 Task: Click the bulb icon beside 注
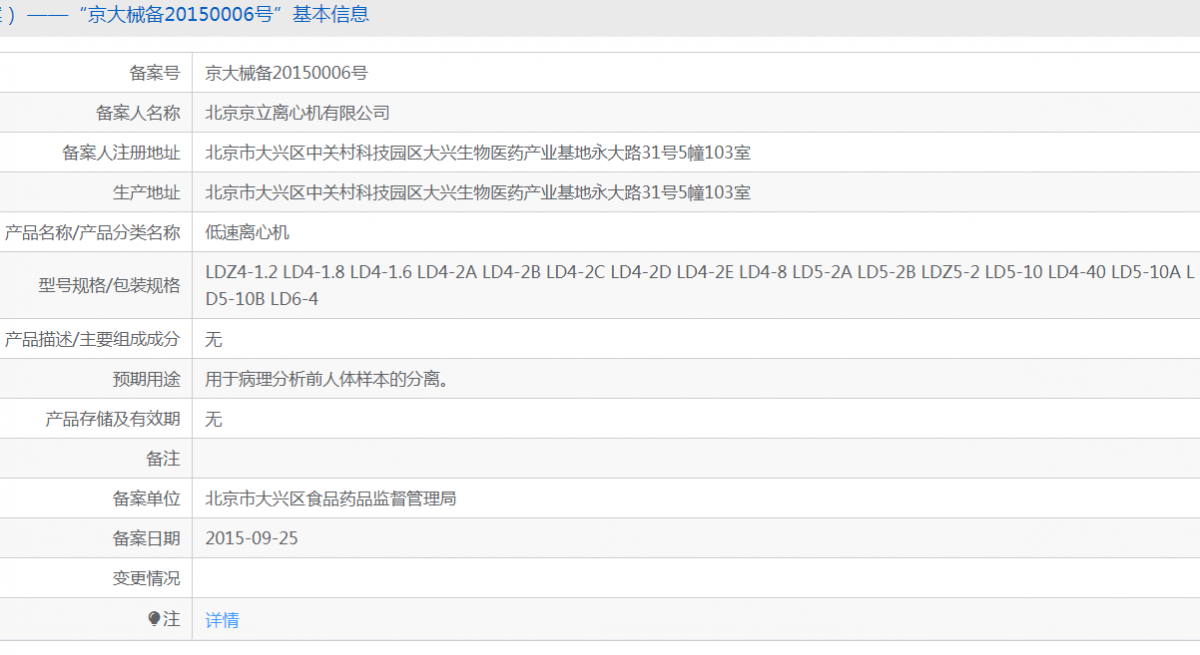click(x=154, y=619)
